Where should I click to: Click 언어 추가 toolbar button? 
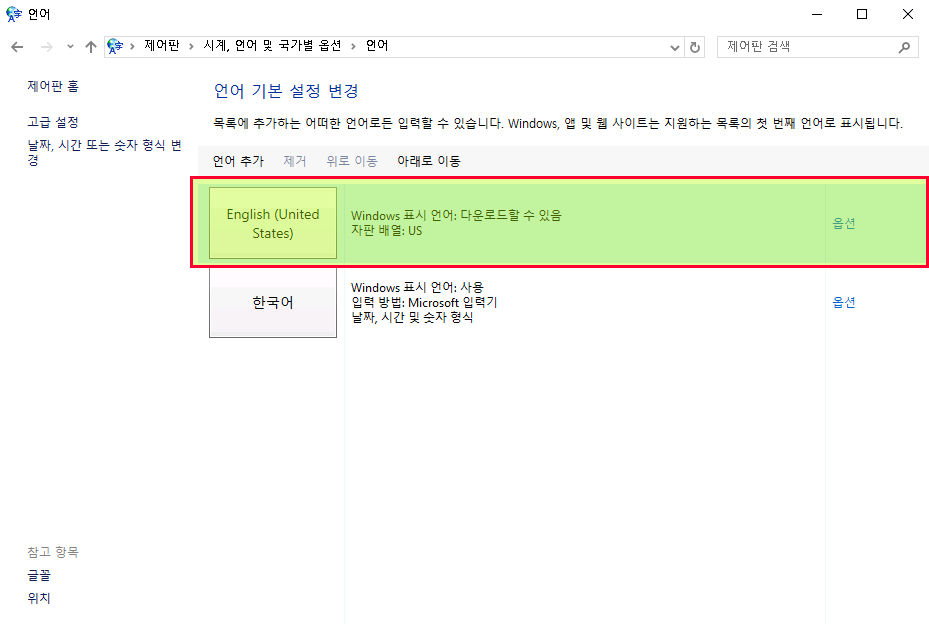pos(238,161)
